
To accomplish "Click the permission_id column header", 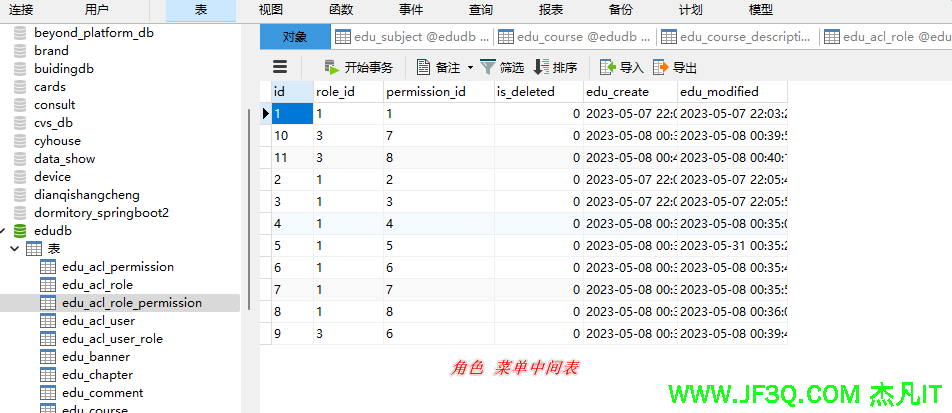I will 426,92.
